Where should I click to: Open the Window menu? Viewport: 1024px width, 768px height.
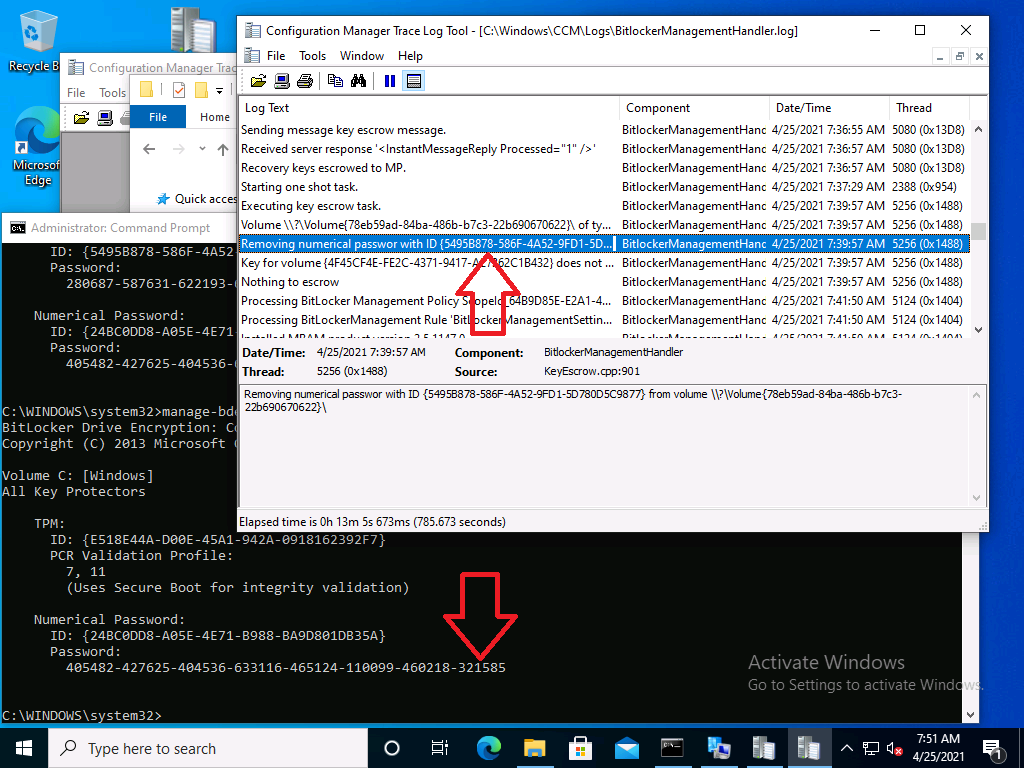[362, 56]
